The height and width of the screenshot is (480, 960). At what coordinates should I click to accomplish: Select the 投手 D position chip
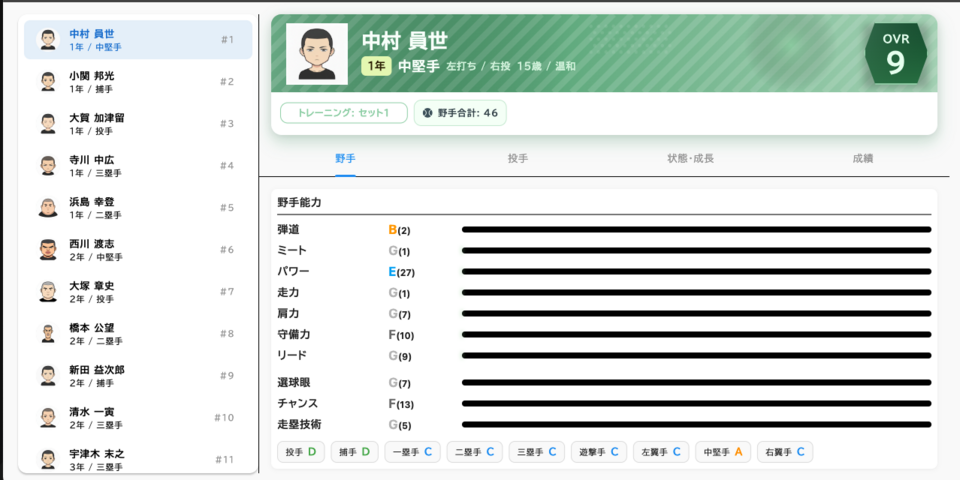[x=300, y=452]
